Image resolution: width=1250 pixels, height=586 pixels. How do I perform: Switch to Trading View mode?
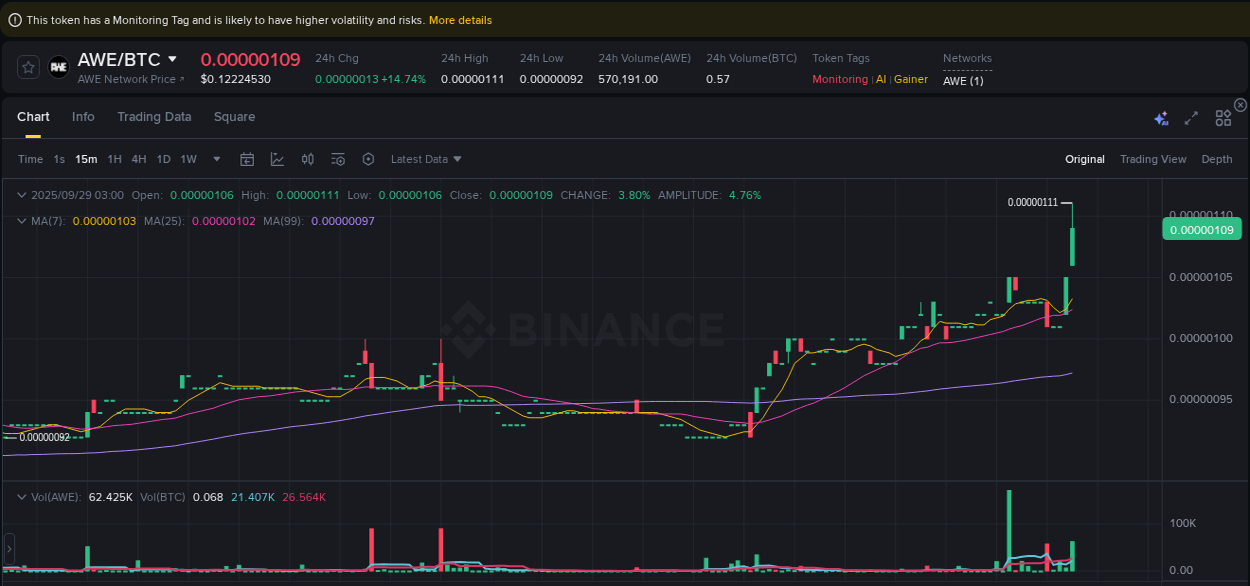point(1153,159)
